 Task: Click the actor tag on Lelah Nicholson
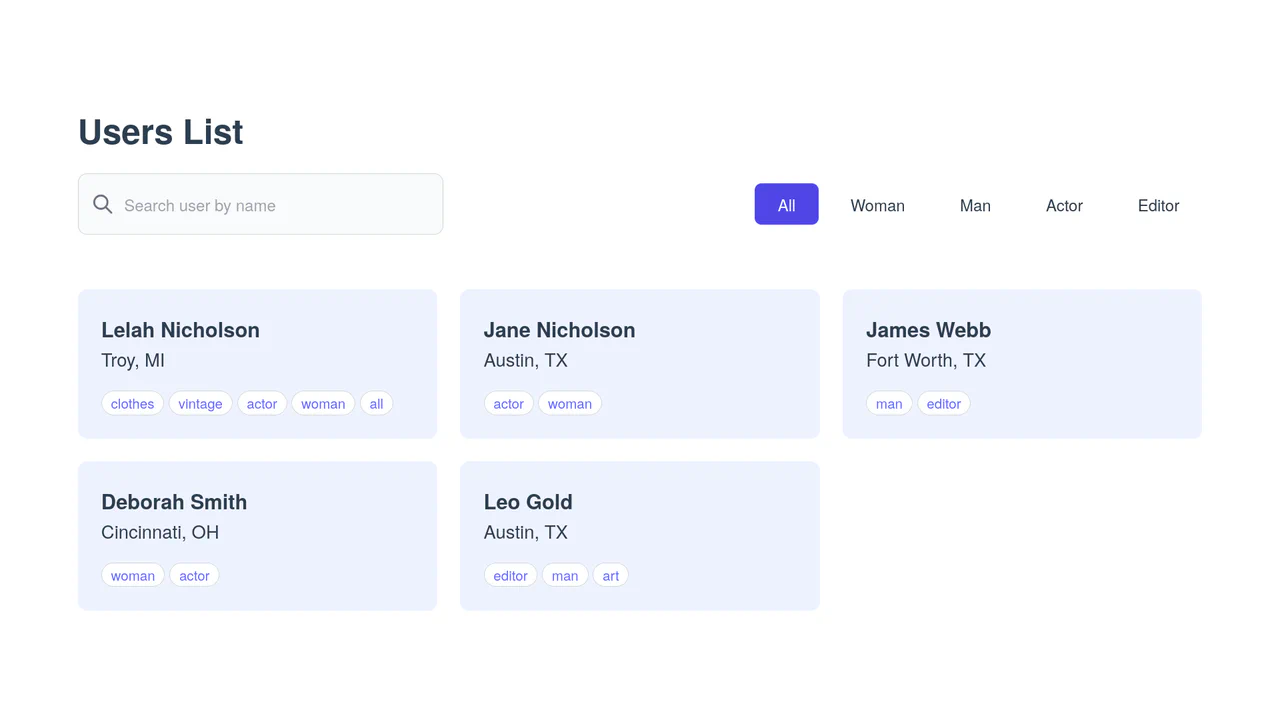[262, 404]
